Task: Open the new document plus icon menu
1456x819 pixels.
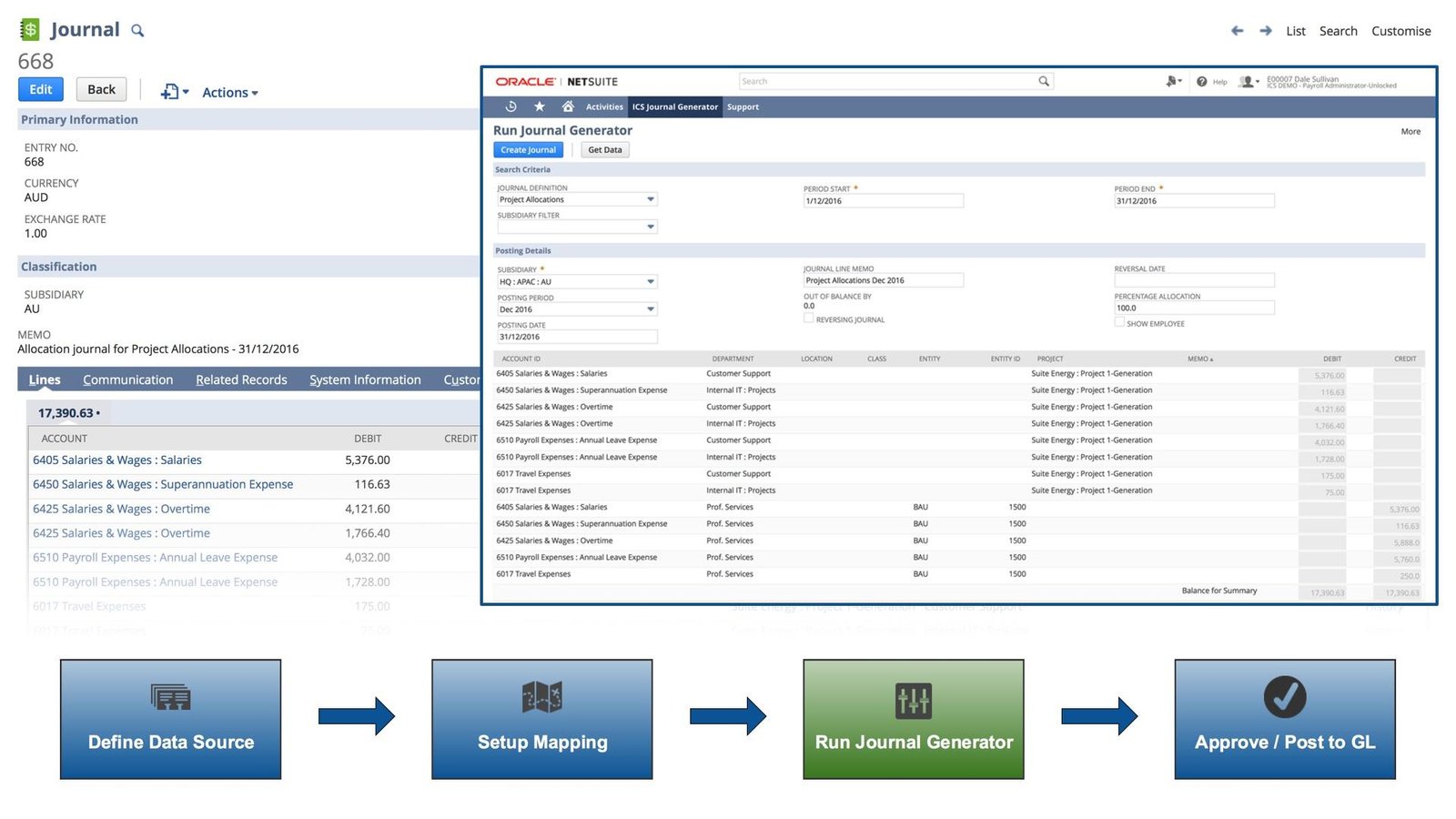Action: pos(174,92)
